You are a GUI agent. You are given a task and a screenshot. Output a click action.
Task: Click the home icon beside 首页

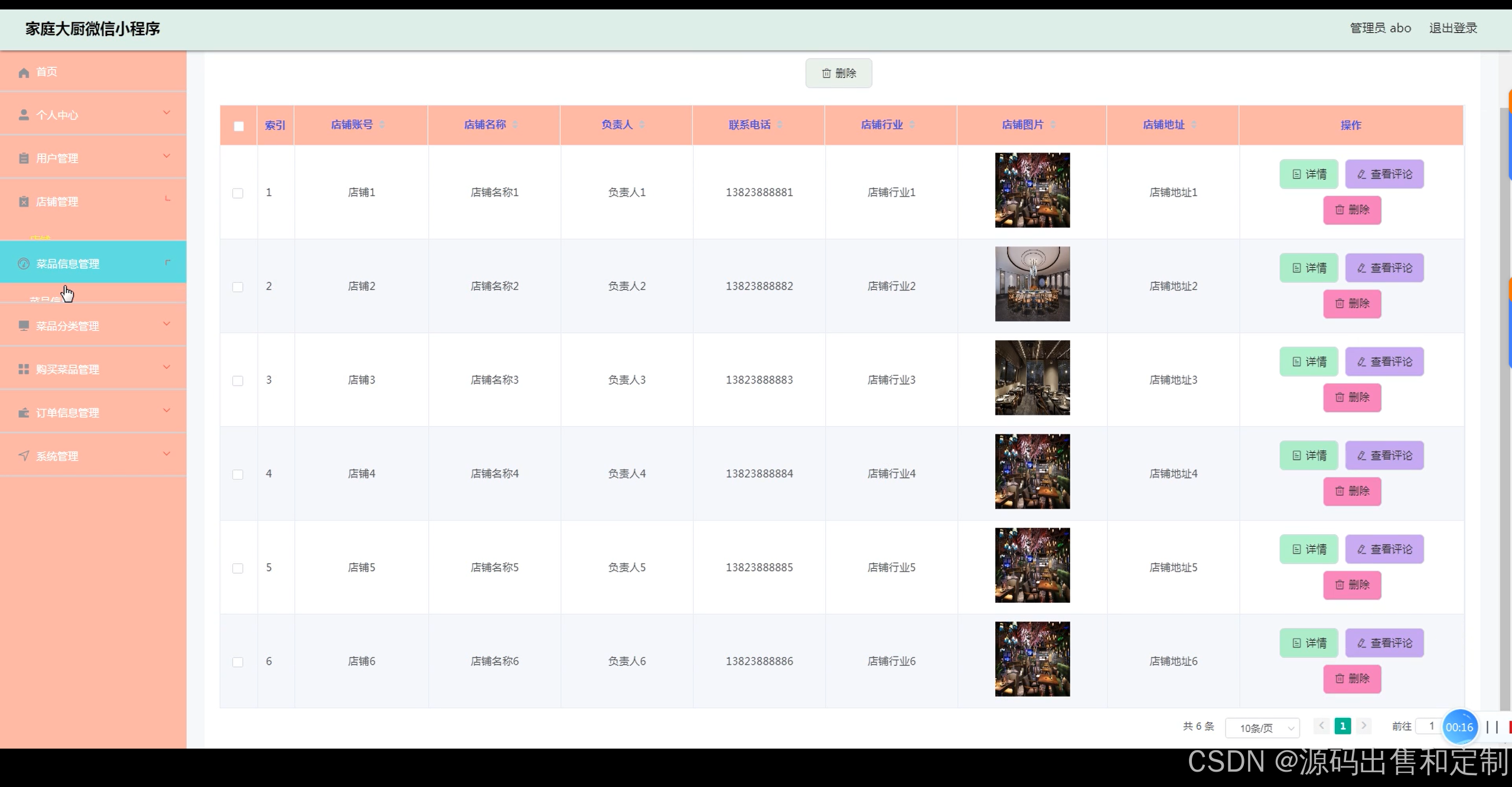coord(24,73)
